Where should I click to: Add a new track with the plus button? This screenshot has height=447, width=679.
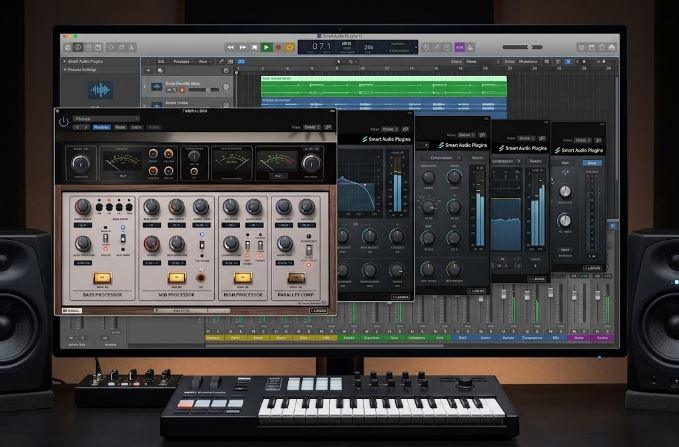coord(149,70)
